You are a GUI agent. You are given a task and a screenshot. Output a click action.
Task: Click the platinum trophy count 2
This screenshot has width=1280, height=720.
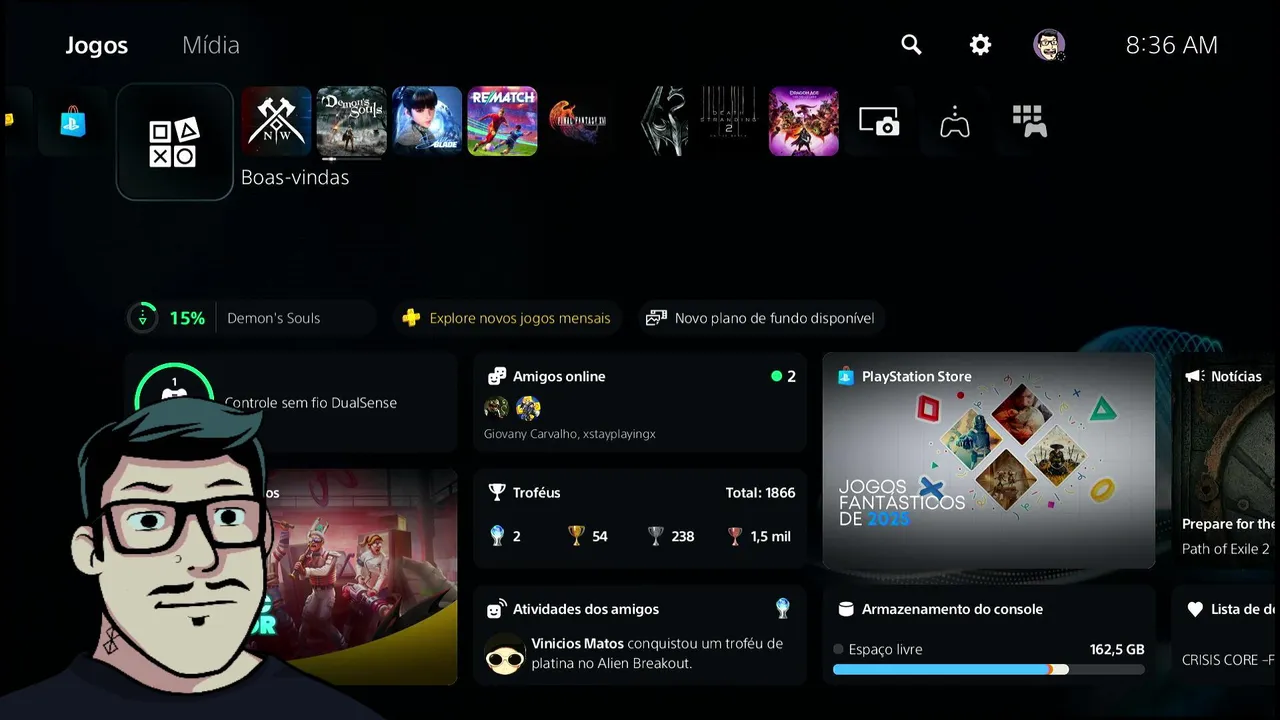tap(505, 536)
